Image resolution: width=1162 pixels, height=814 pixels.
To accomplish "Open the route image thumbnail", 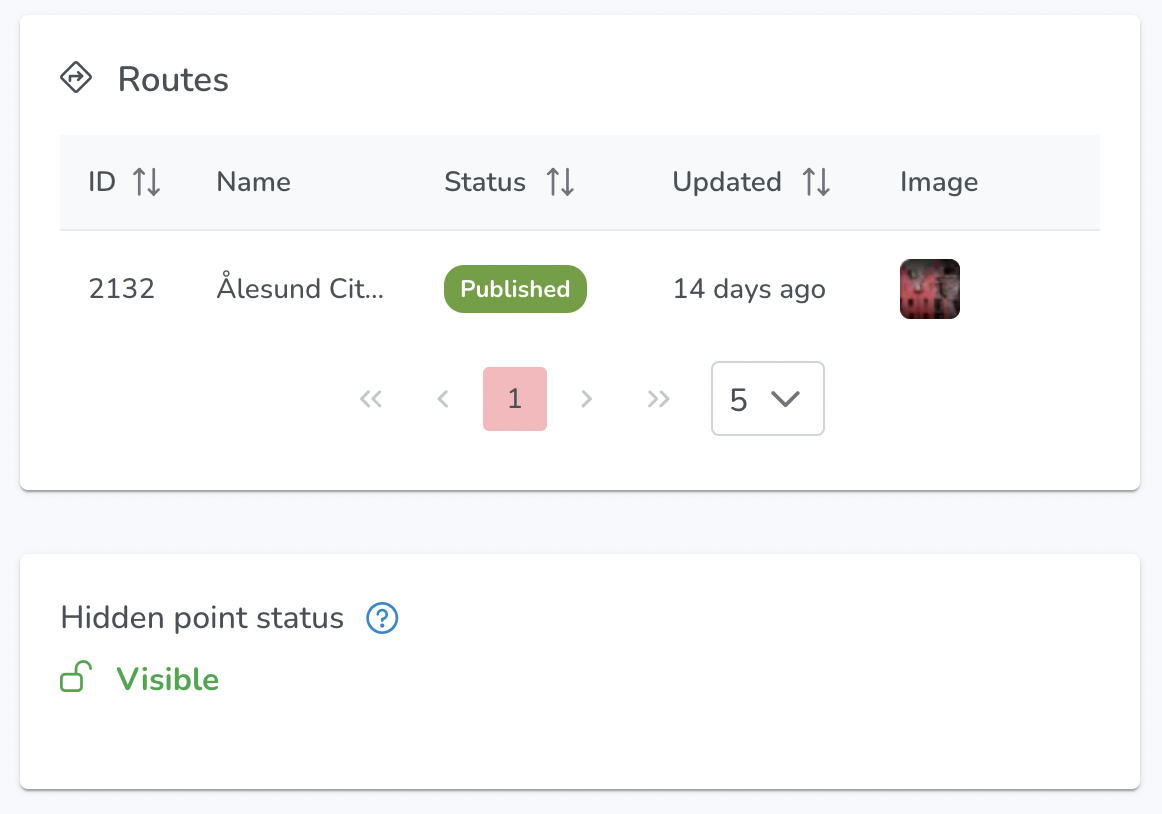I will (x=930, y=289).
